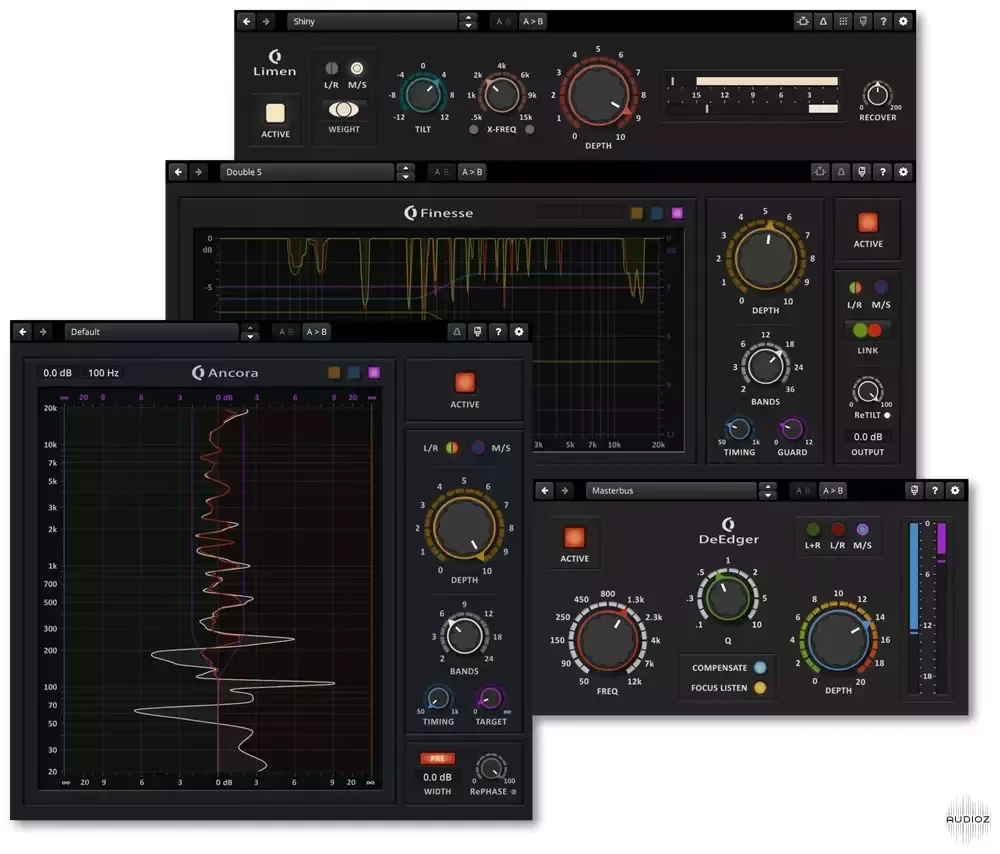This screenshot has width=1000, height=854.
Task: Click the RePHASE knob in Ancora
Action: (x=491, y=767)
